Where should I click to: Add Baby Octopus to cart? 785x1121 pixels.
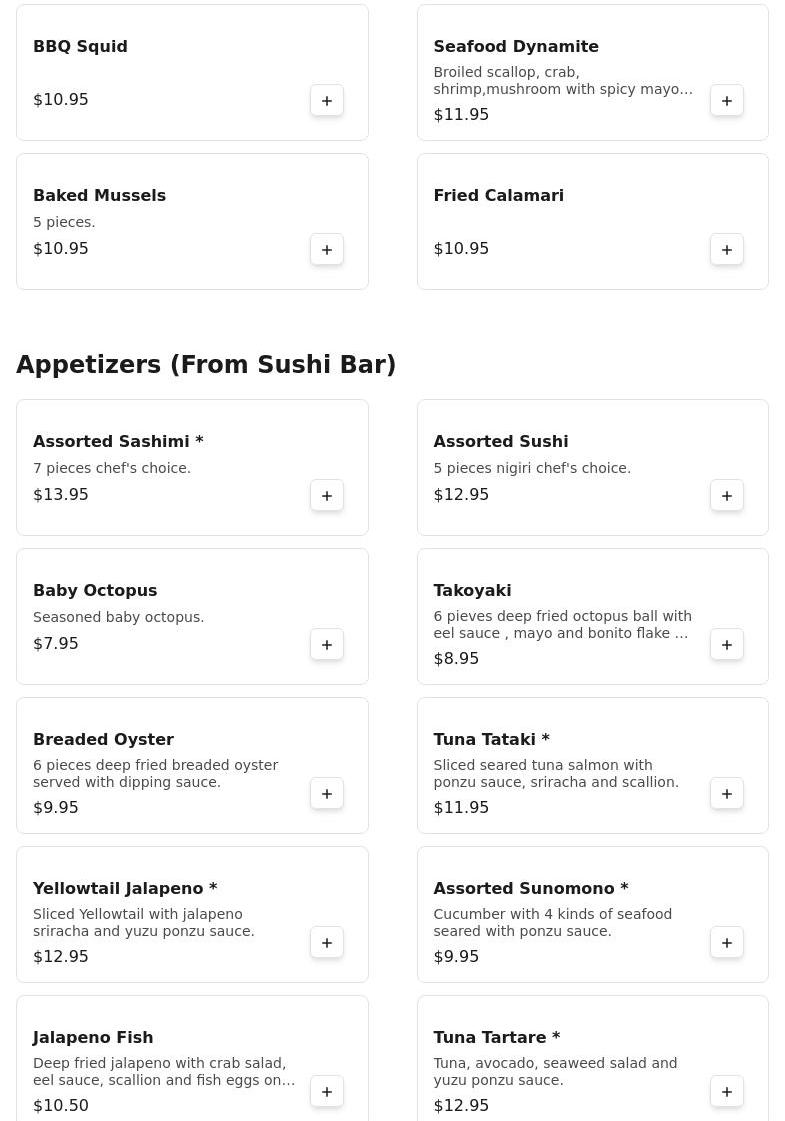pos(327,644)
